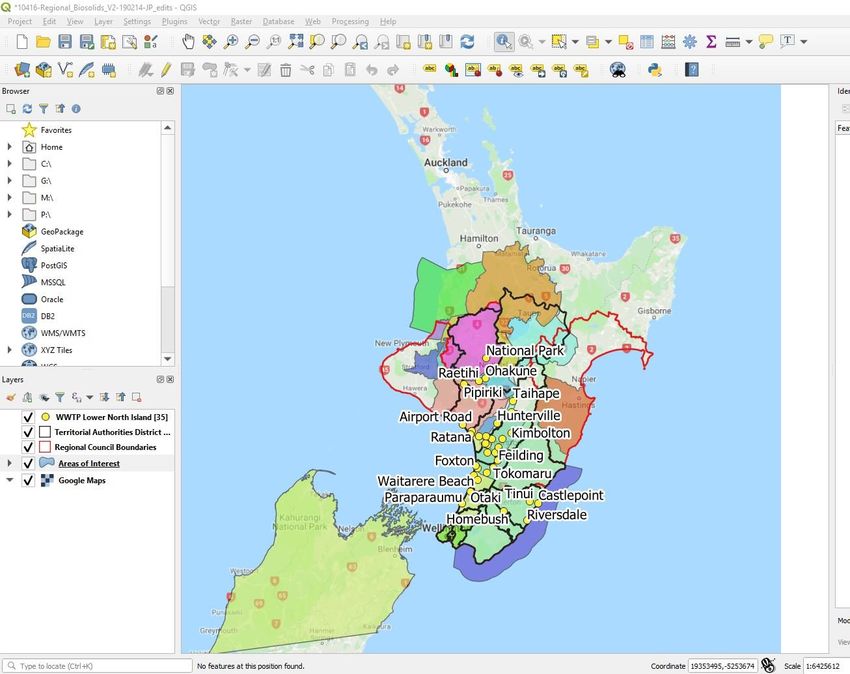Toggle visibility of Regional Council Boundaries layer
Screen dimensions: 850x674
tap(28, 447)
